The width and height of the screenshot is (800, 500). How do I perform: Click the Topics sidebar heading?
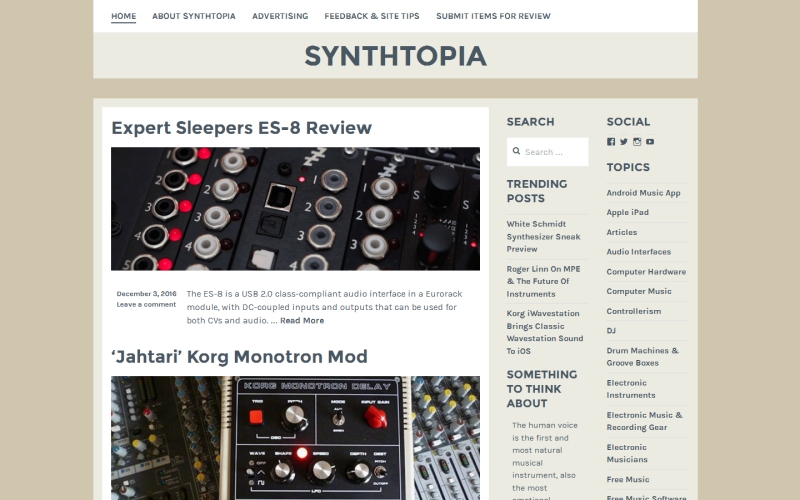(x=628, y=167)
